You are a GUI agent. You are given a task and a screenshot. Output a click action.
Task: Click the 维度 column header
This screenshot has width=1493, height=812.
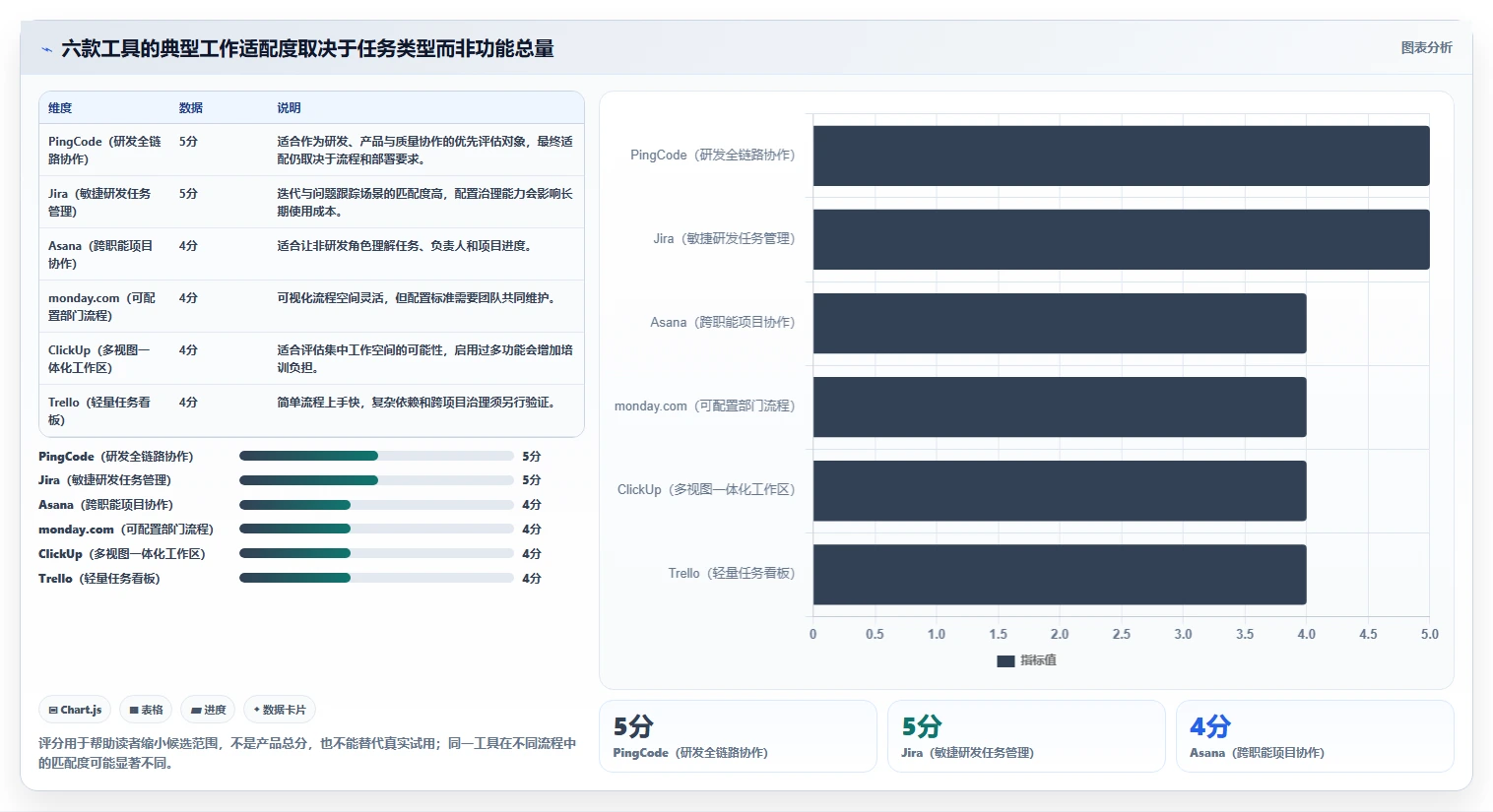60,108
